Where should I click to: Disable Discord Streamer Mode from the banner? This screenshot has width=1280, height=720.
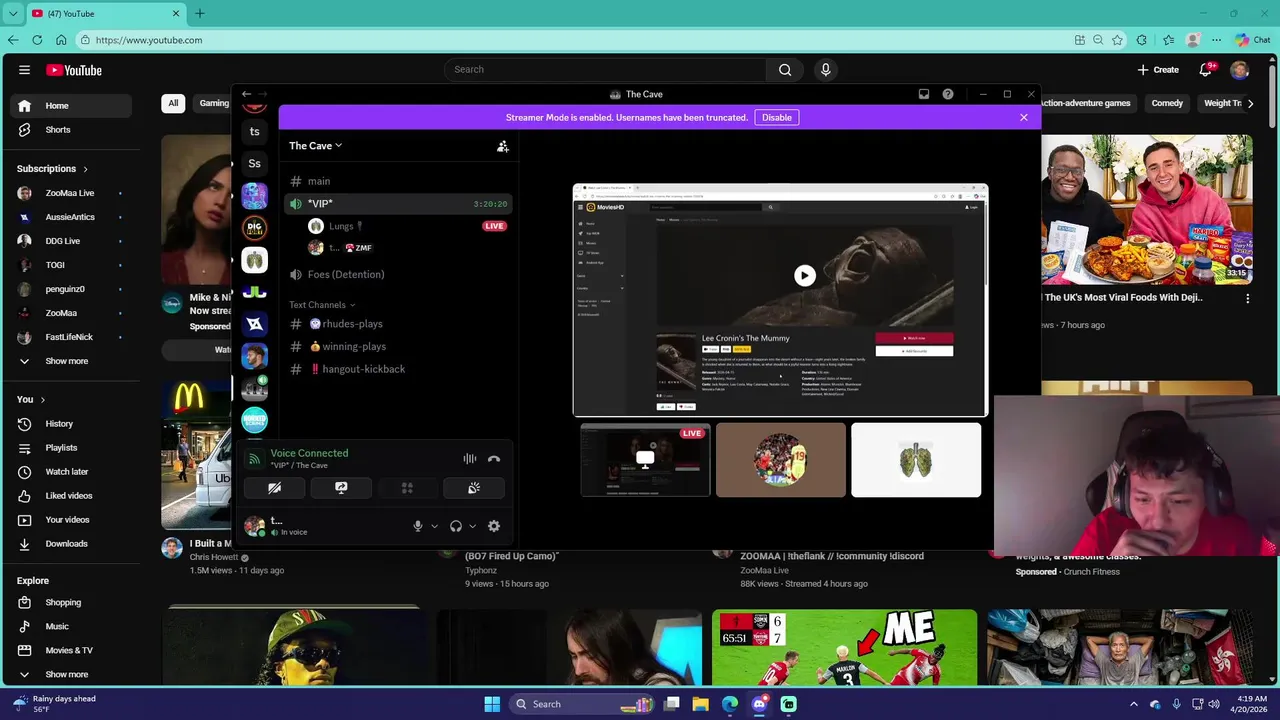776,117
